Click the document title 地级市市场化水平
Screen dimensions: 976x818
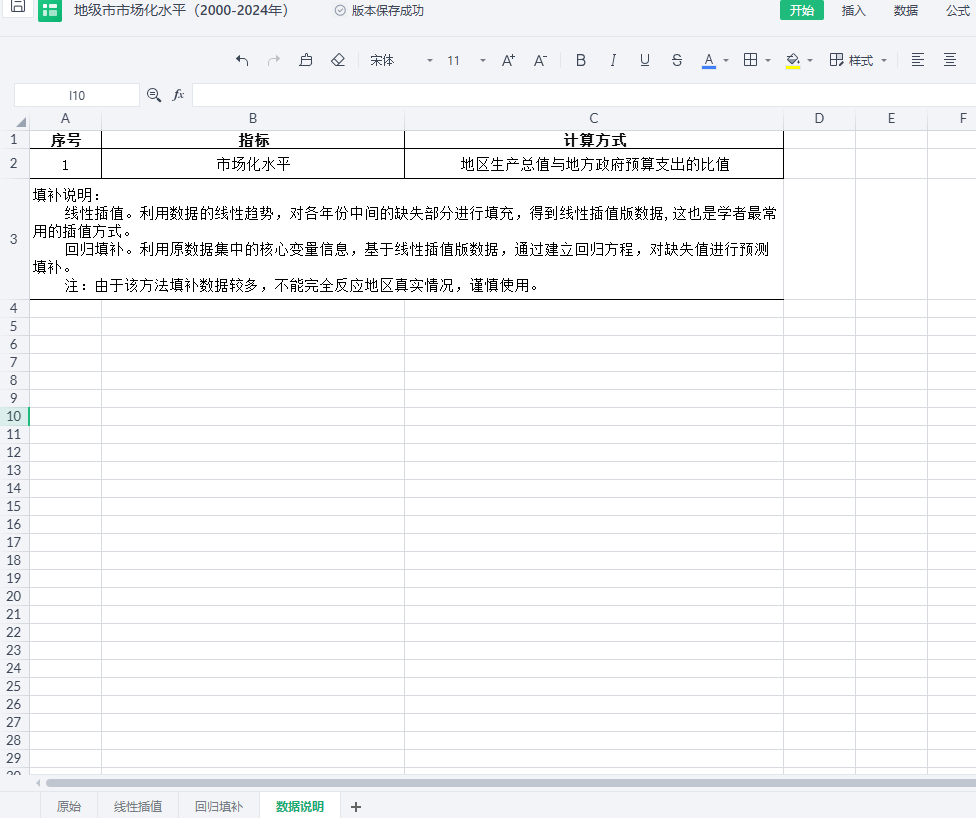click(181, 11)
